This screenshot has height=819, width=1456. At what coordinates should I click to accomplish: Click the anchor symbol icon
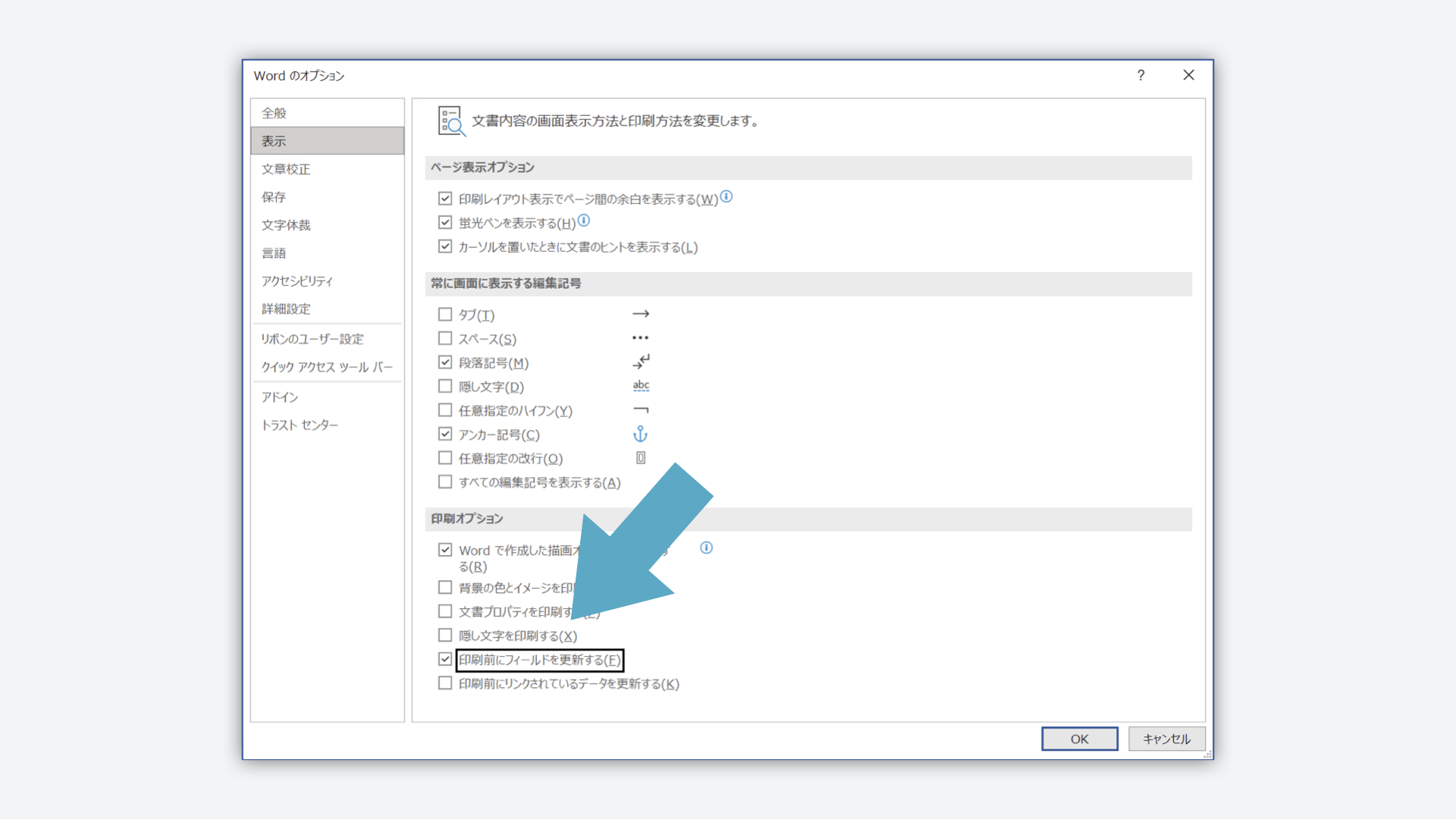point(641,434)
